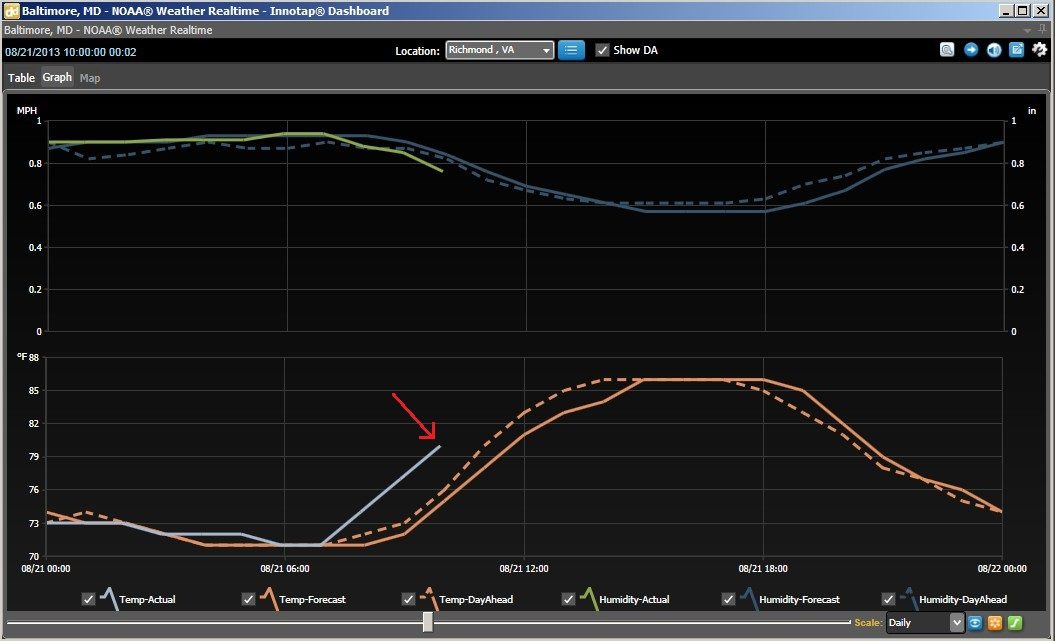1055x641 pixels.
Task: Click the magnifier search icon in toolbar
Action: tap(947, 50)
